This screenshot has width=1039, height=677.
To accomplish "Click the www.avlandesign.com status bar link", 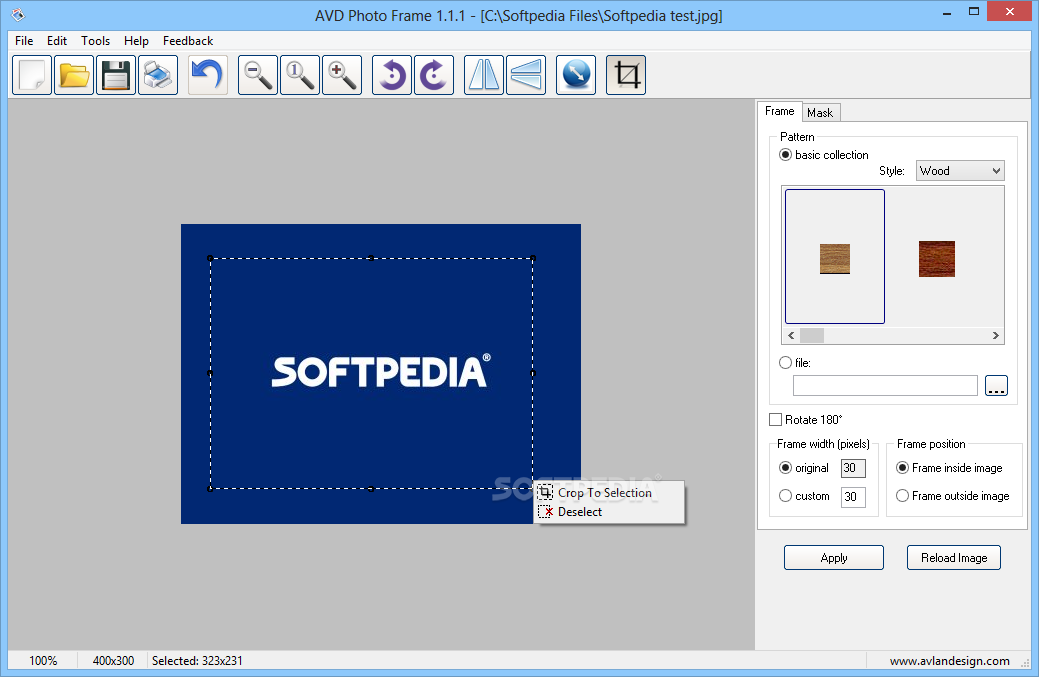I will [949, 660].
